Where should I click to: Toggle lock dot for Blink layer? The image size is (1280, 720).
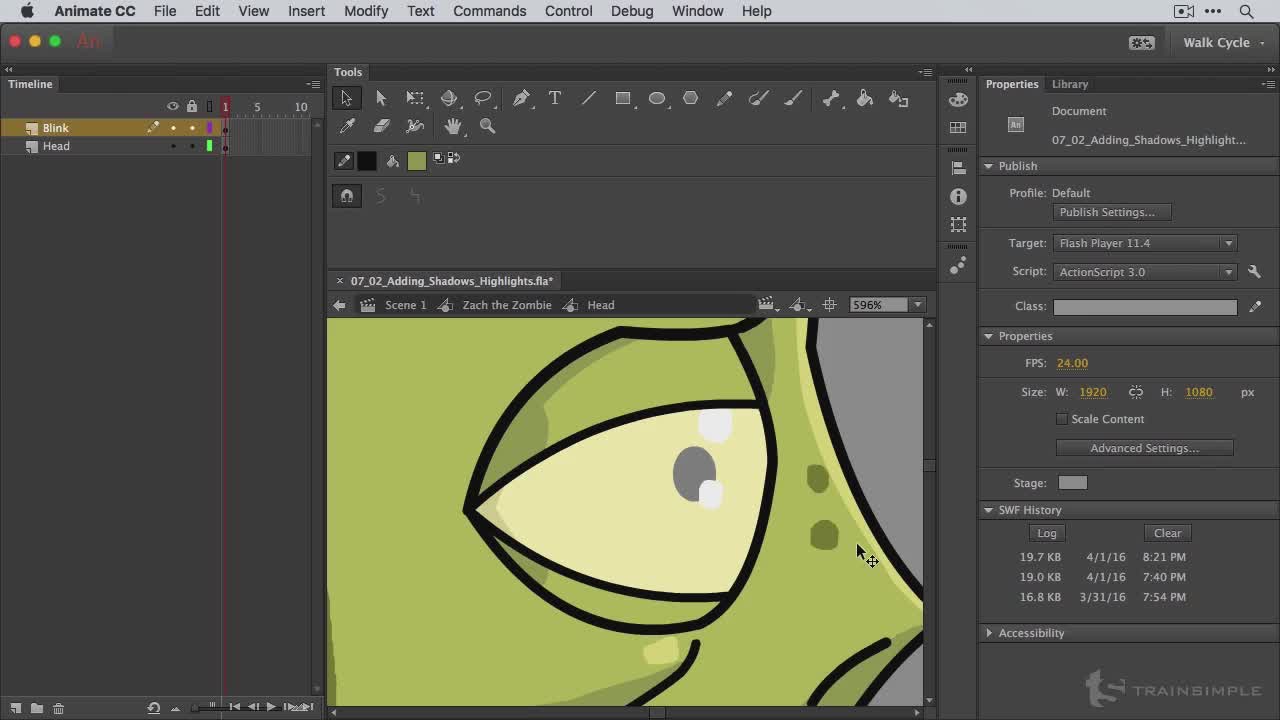pyautogui.click(x=192, y=128)
